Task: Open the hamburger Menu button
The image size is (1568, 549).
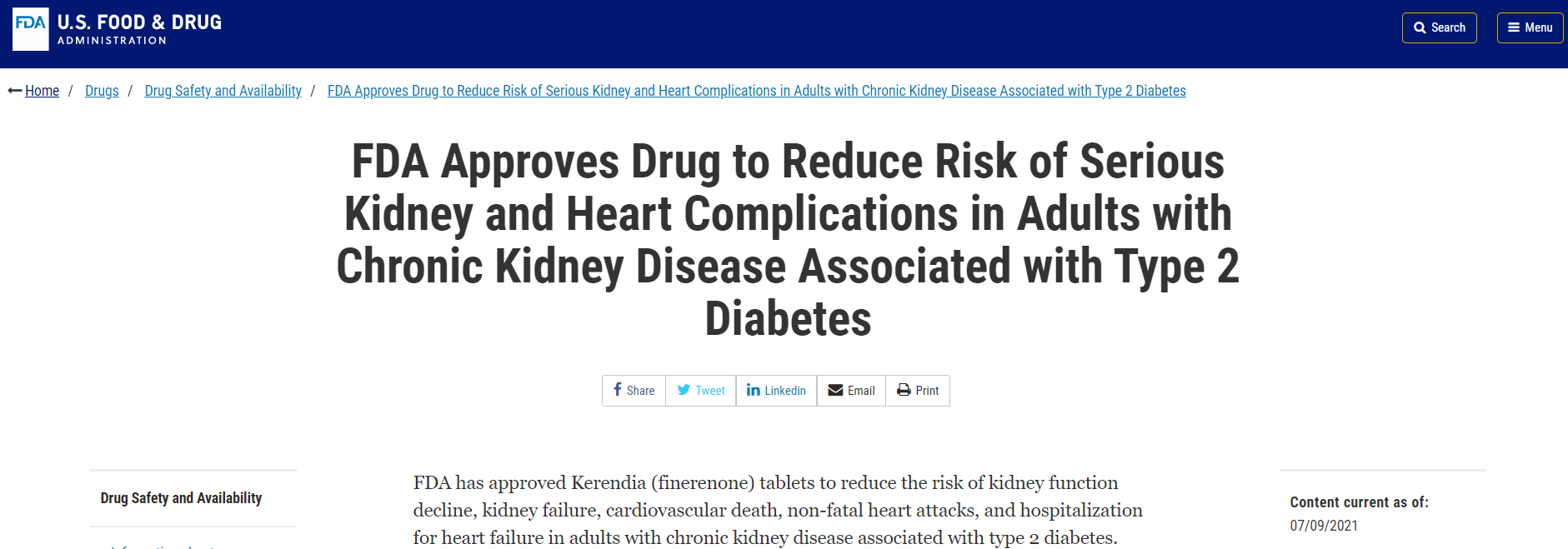Action: click(1530, 27)
